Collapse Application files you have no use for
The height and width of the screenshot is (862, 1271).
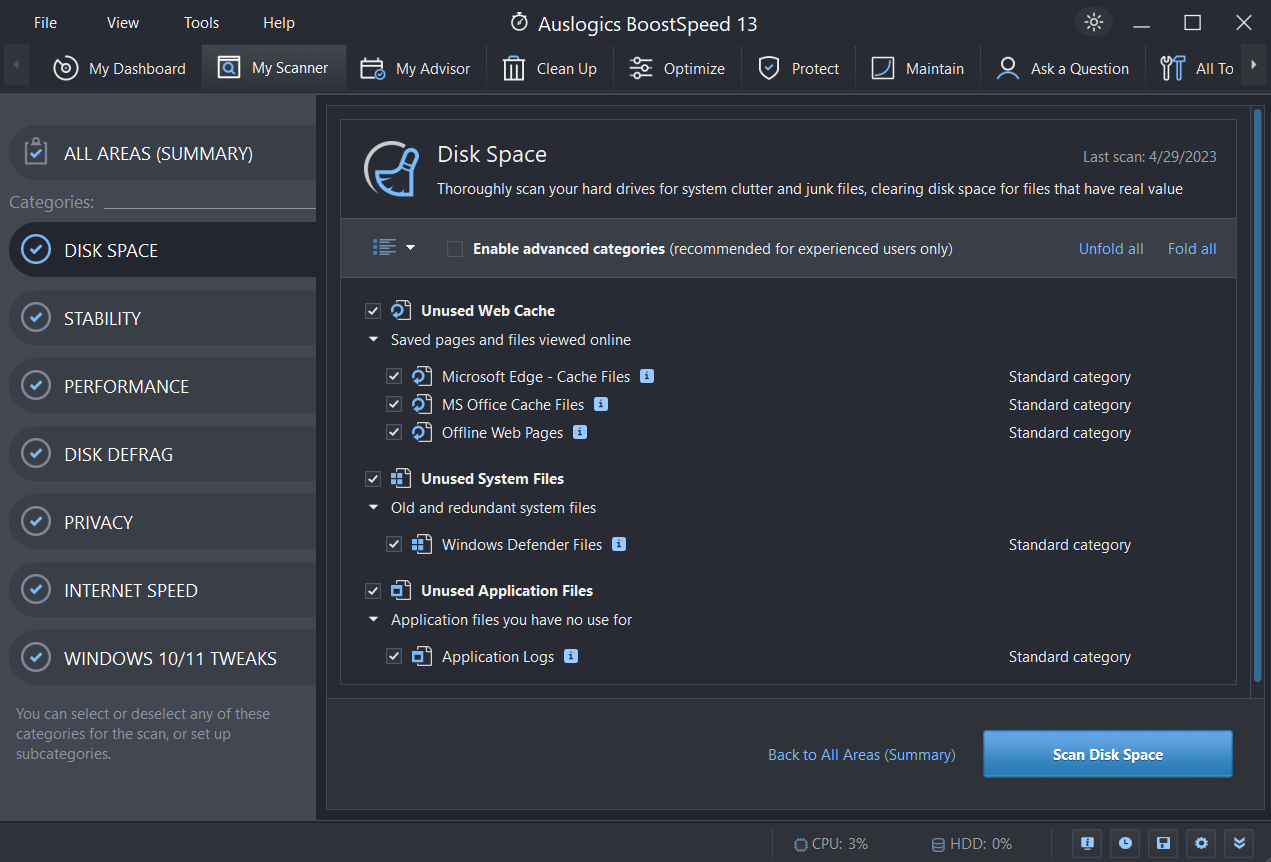point(373,620)
